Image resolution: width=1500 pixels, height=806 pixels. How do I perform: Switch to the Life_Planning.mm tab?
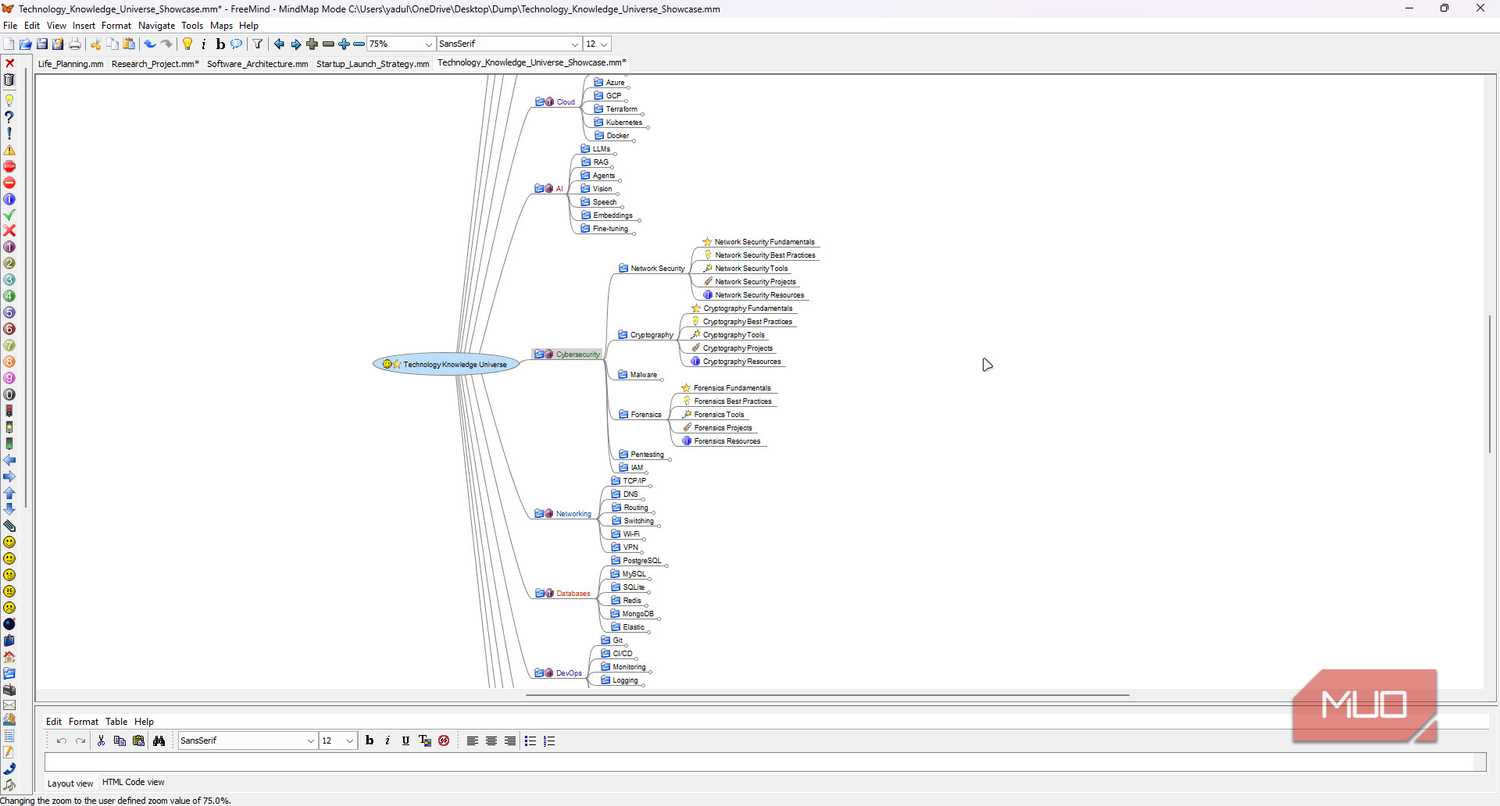pyautogui.click(x=71, y=63)
